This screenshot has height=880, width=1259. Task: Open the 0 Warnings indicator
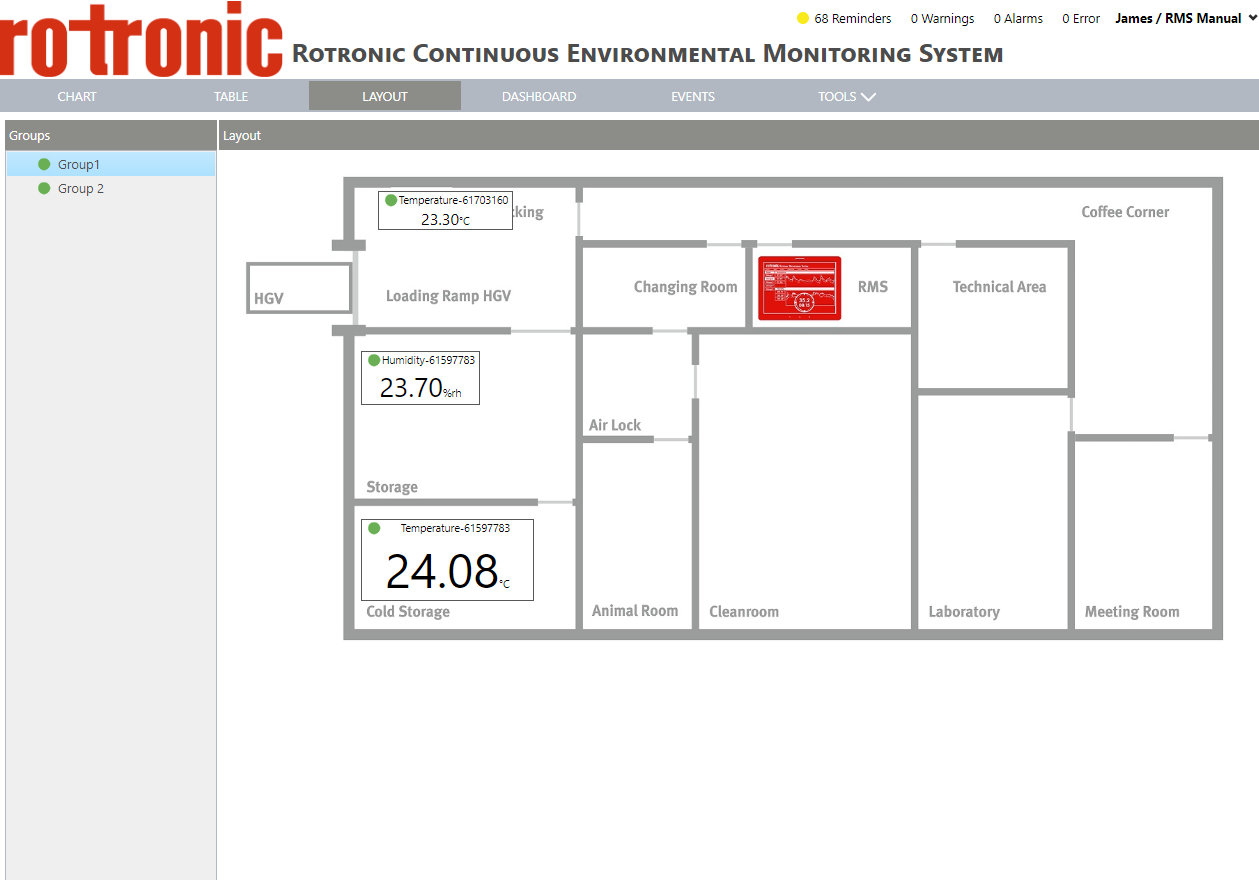pyautogui.click(x=942, y=18)
